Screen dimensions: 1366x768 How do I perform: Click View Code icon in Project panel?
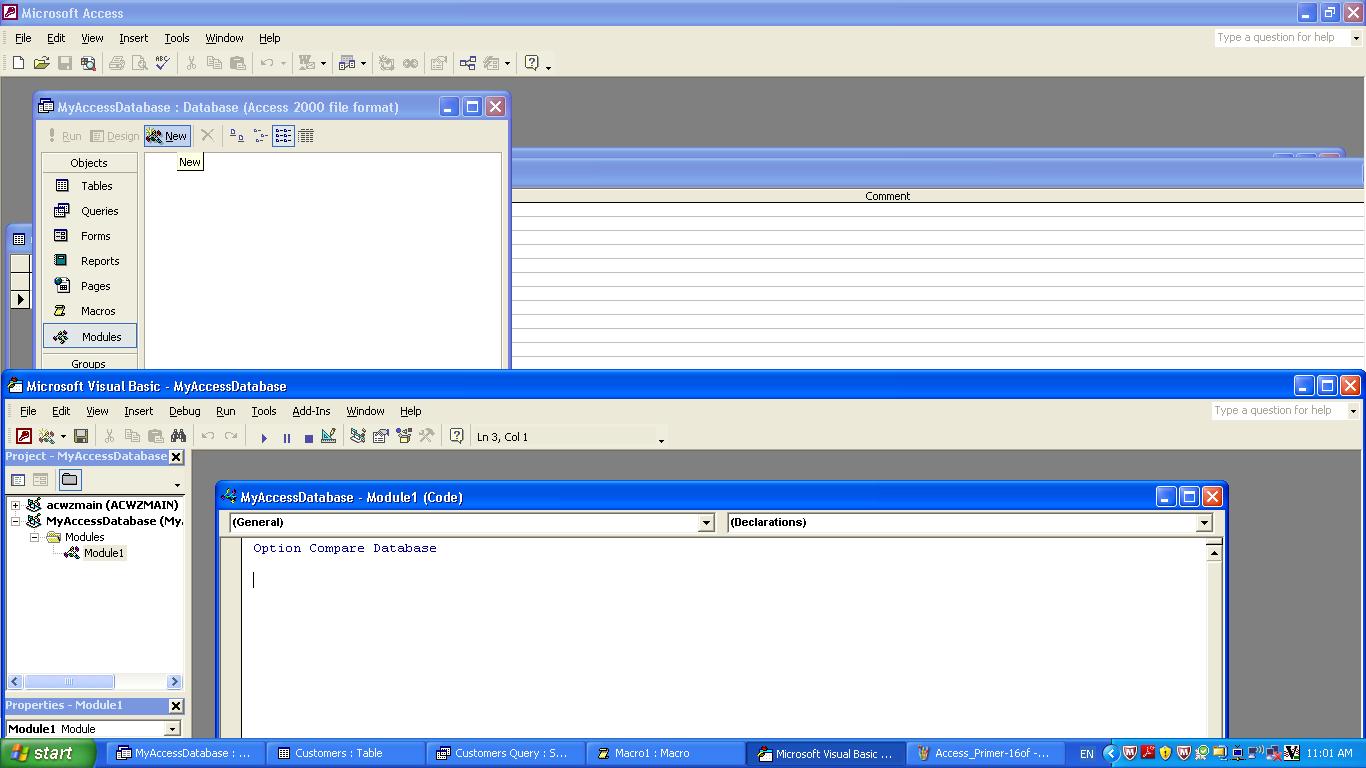pyautogui.click(x=18, y=480)
